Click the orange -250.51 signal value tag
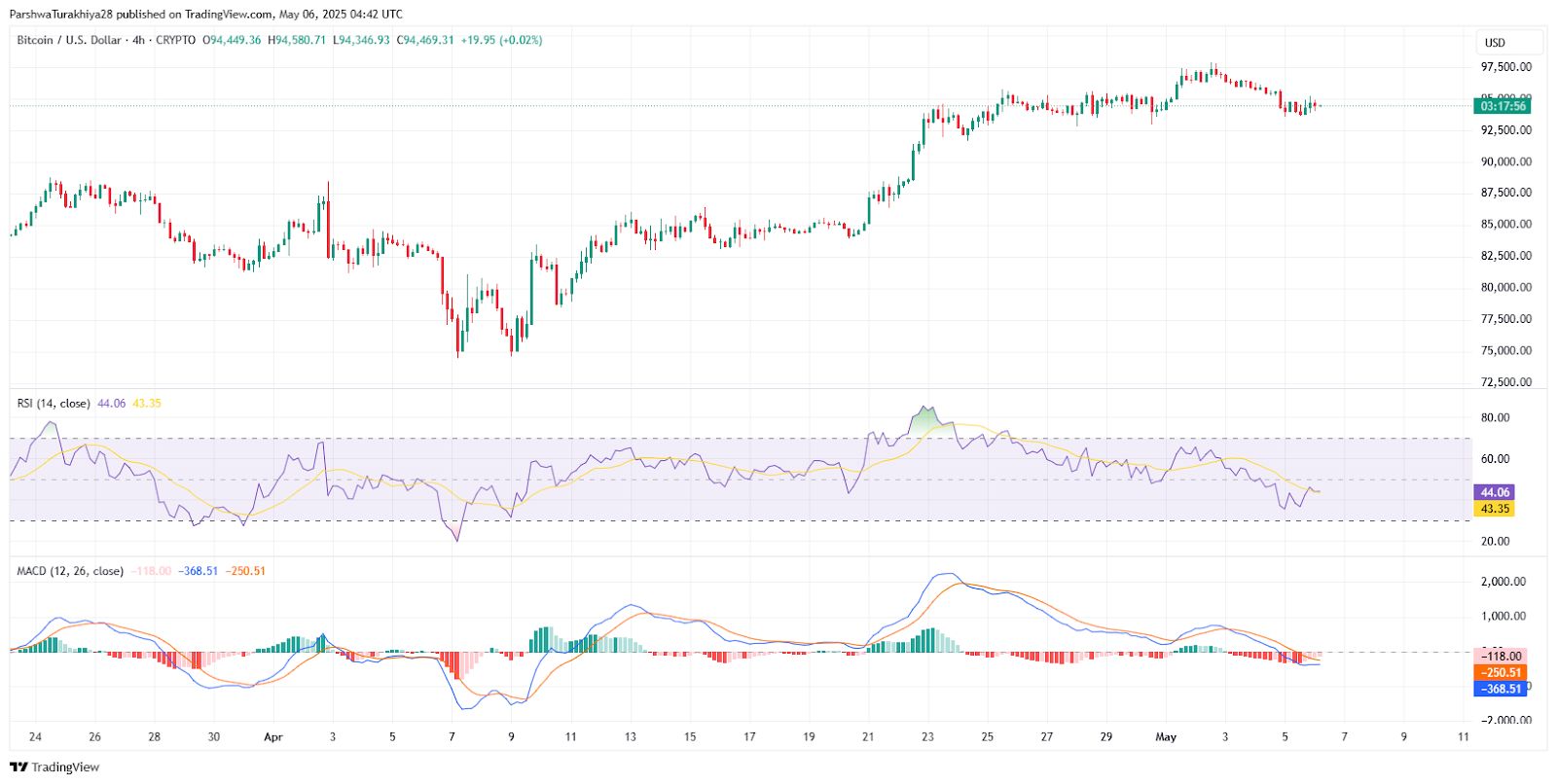 1501,672
